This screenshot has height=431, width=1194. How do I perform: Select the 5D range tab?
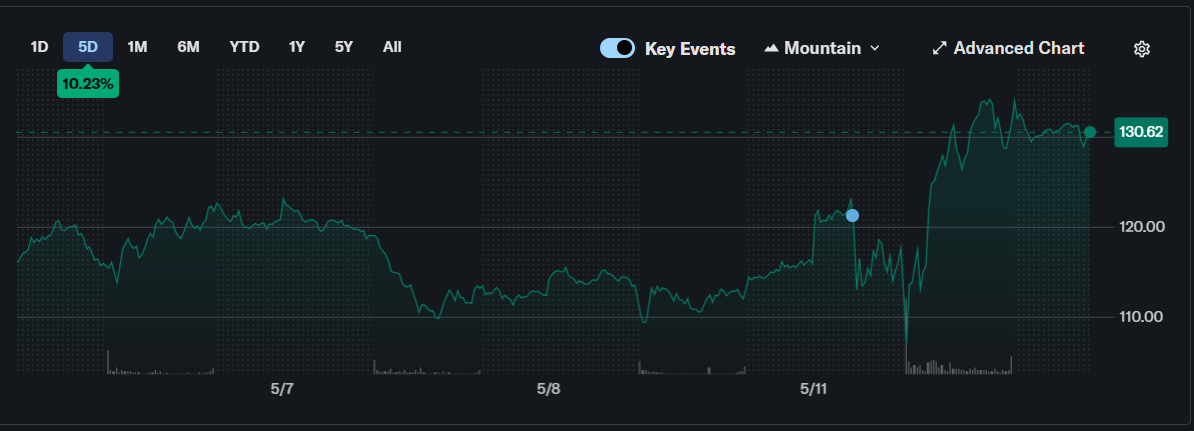pos(88,47)
